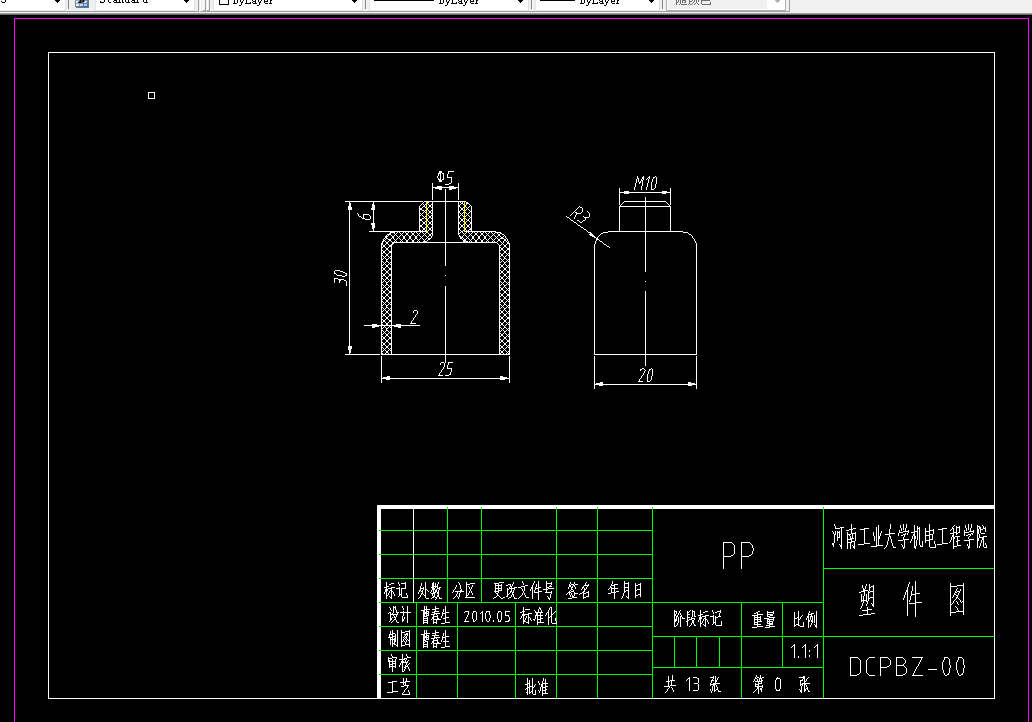Viewport: 1032px width, 722px height.
Task: Select the 批准 cell text
Action: coord(536,687)
